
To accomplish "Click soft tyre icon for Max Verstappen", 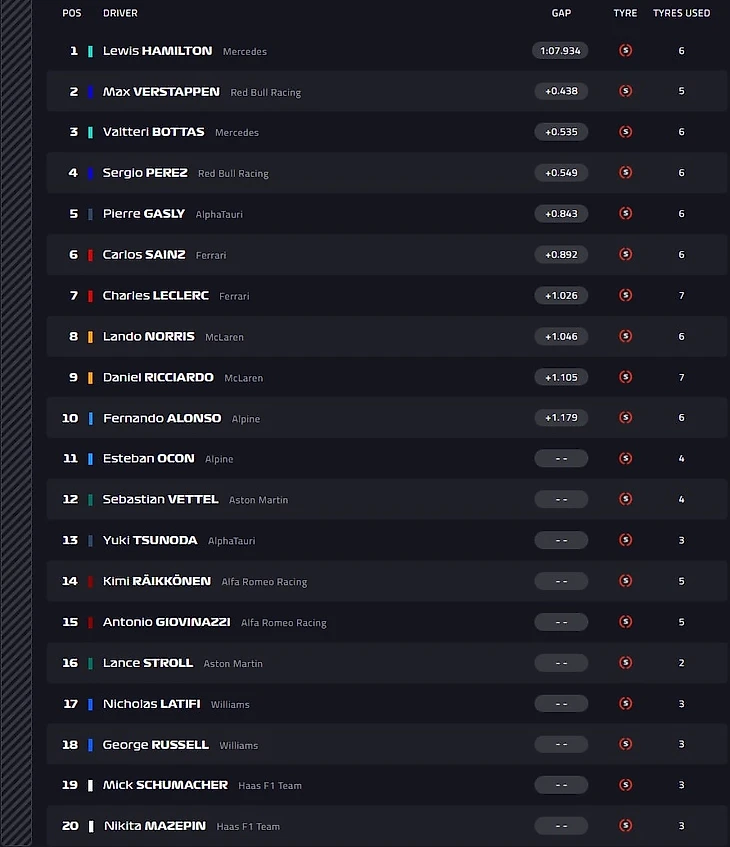I will 625,91.
